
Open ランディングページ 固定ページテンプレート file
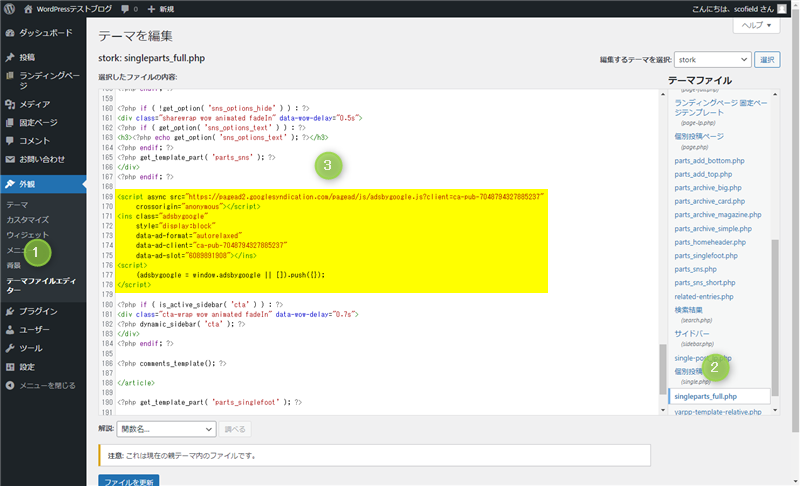pos(720,108)
